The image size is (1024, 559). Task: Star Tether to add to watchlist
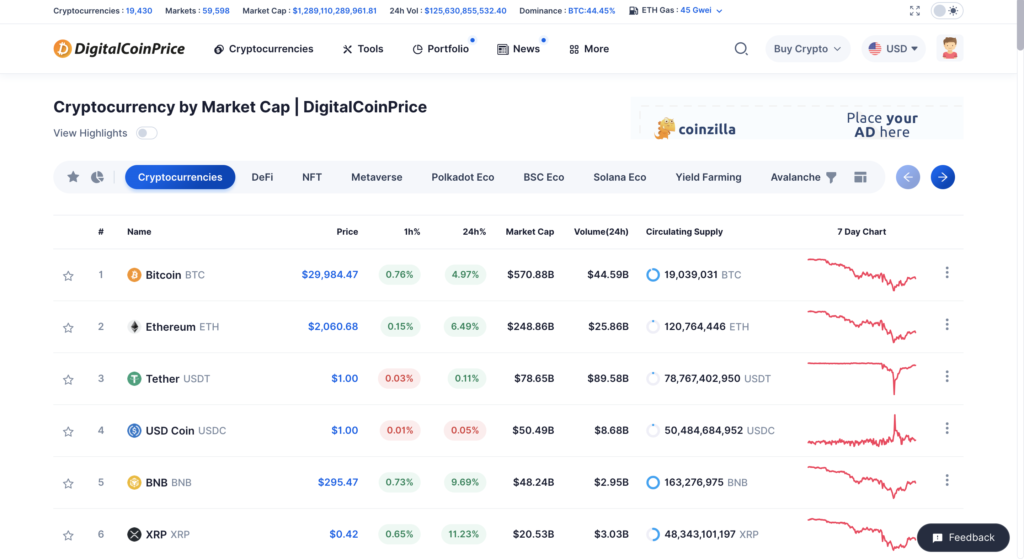click(68, 379)
